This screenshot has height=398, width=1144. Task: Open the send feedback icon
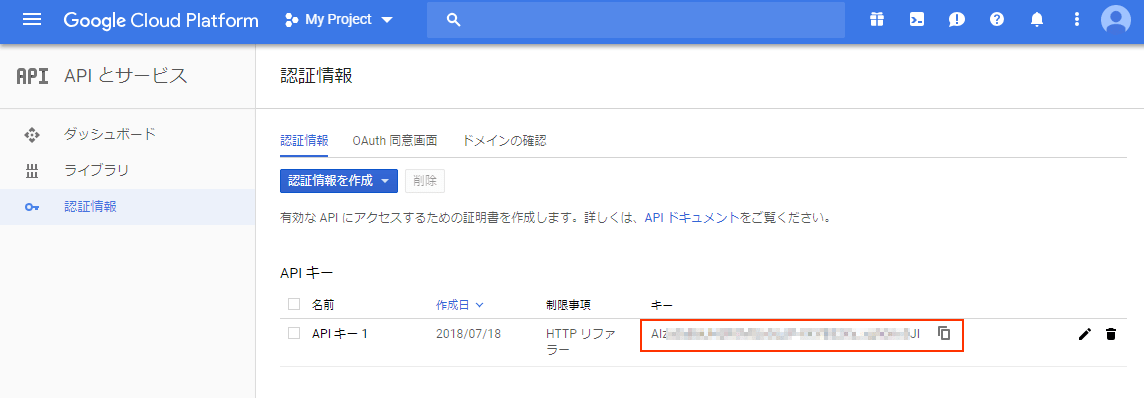click(x=956, y=20)
